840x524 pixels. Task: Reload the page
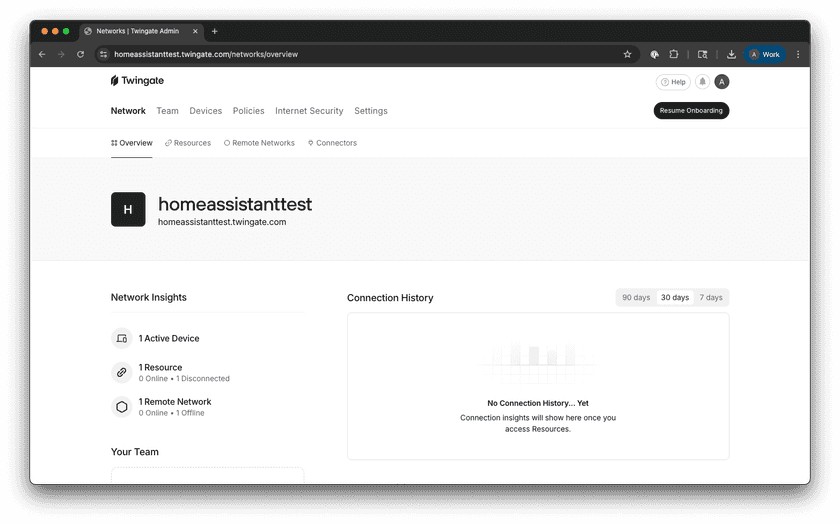point(80,54)
